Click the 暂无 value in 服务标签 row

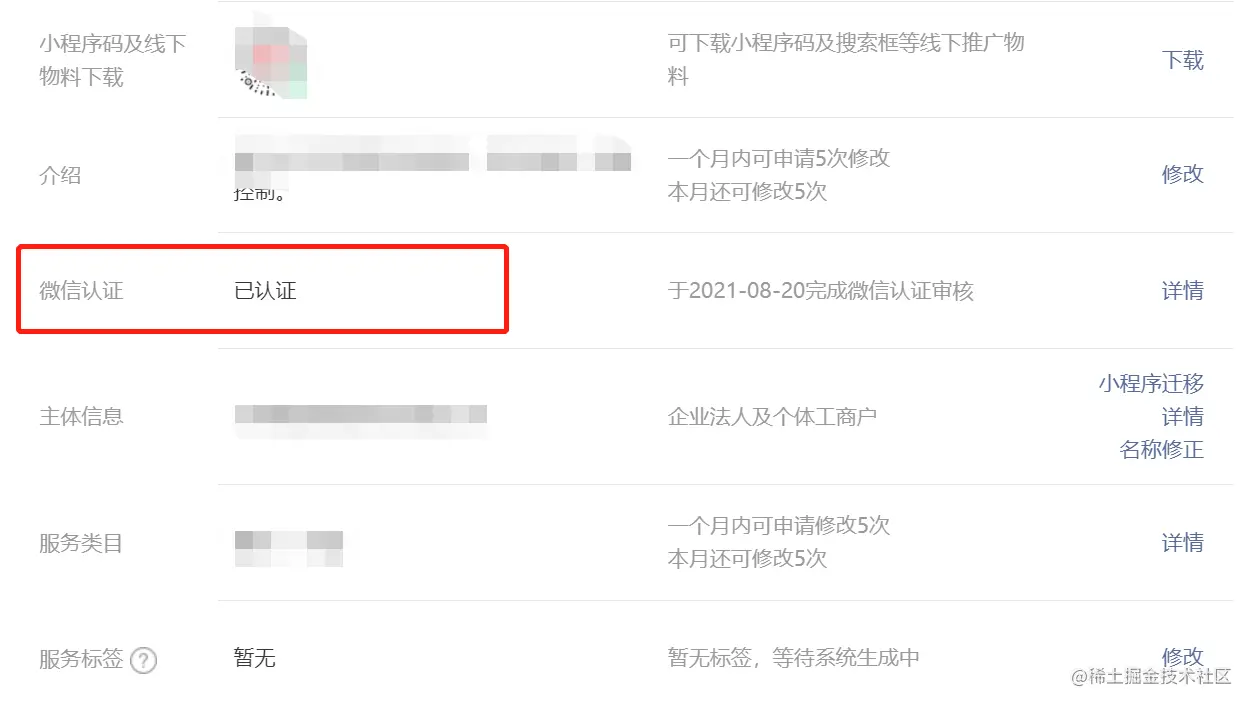point(255,658)
